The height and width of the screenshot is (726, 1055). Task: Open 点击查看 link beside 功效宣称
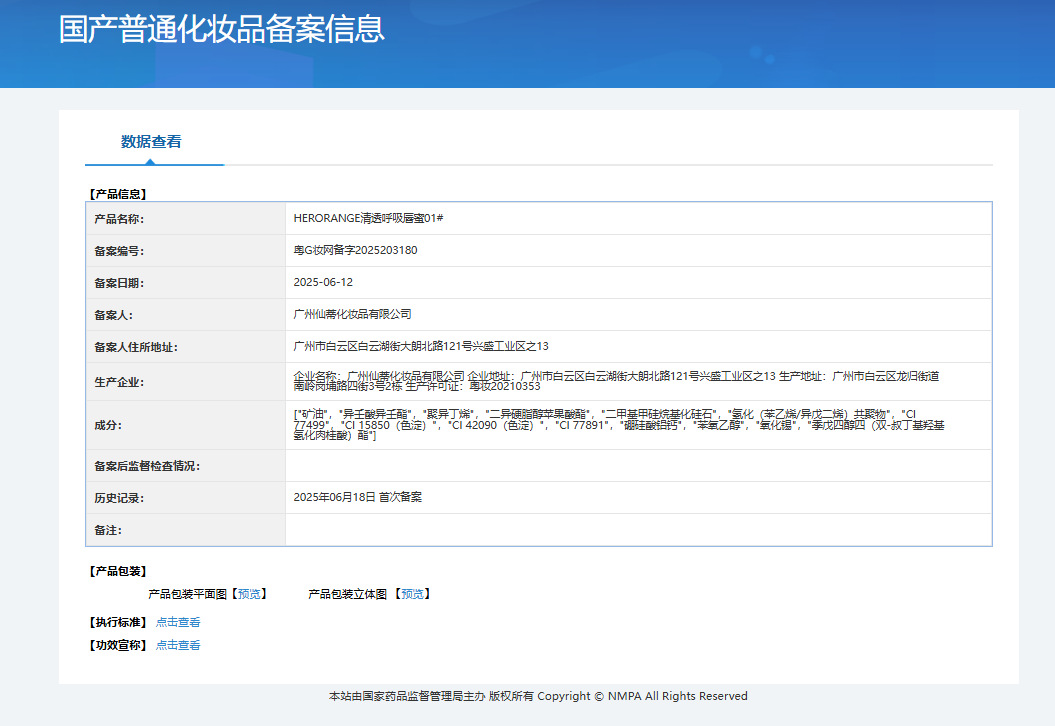tap(178, 645)
